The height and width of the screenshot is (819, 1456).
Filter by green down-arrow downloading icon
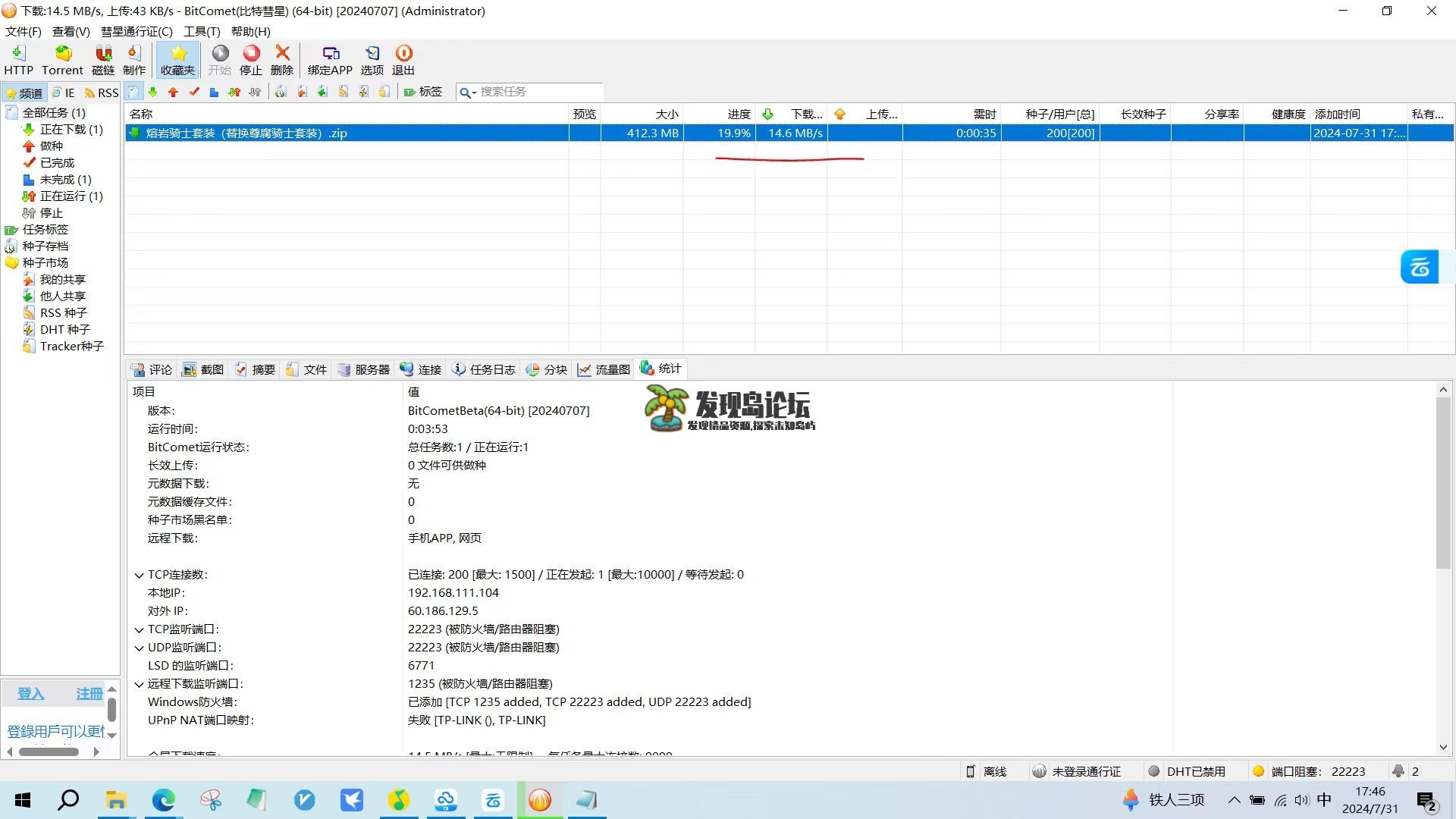(x=153, y=92)
